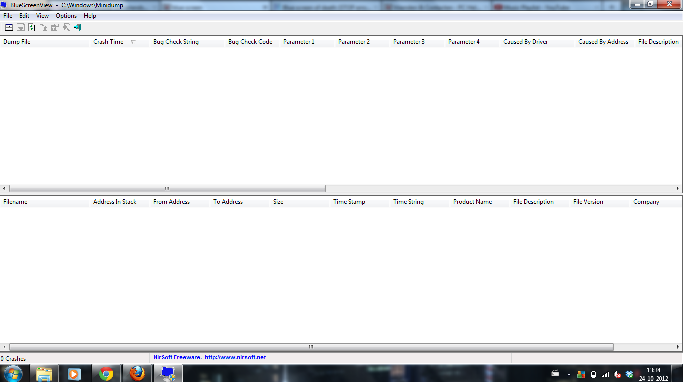Open the NirSoft Freeware website link
Screen dimensions: 684x382
(x=209, y=357)
